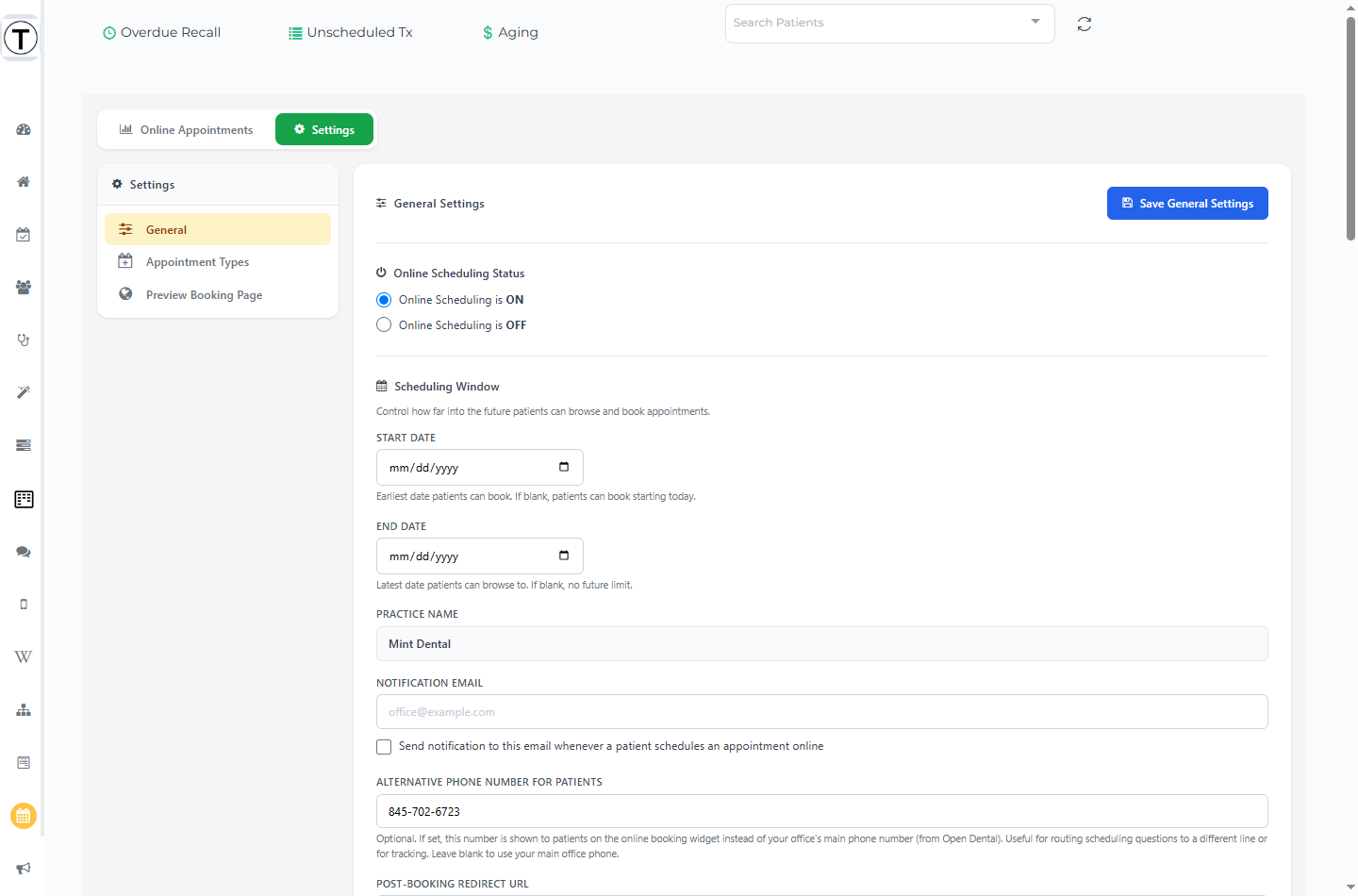This screenshot has width=1358, height=896.
Task: Open the form sheet icon in sidebar
Action: click(x=24, y=762)
